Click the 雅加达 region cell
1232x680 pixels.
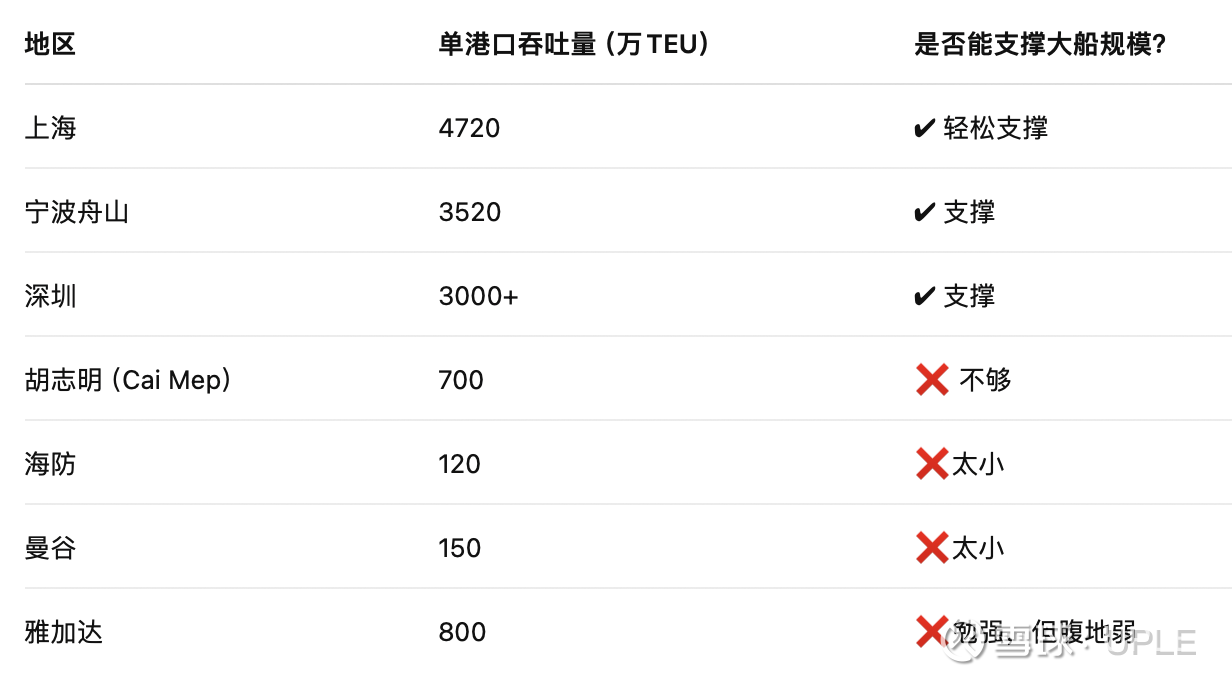click(x=63, y=632)
